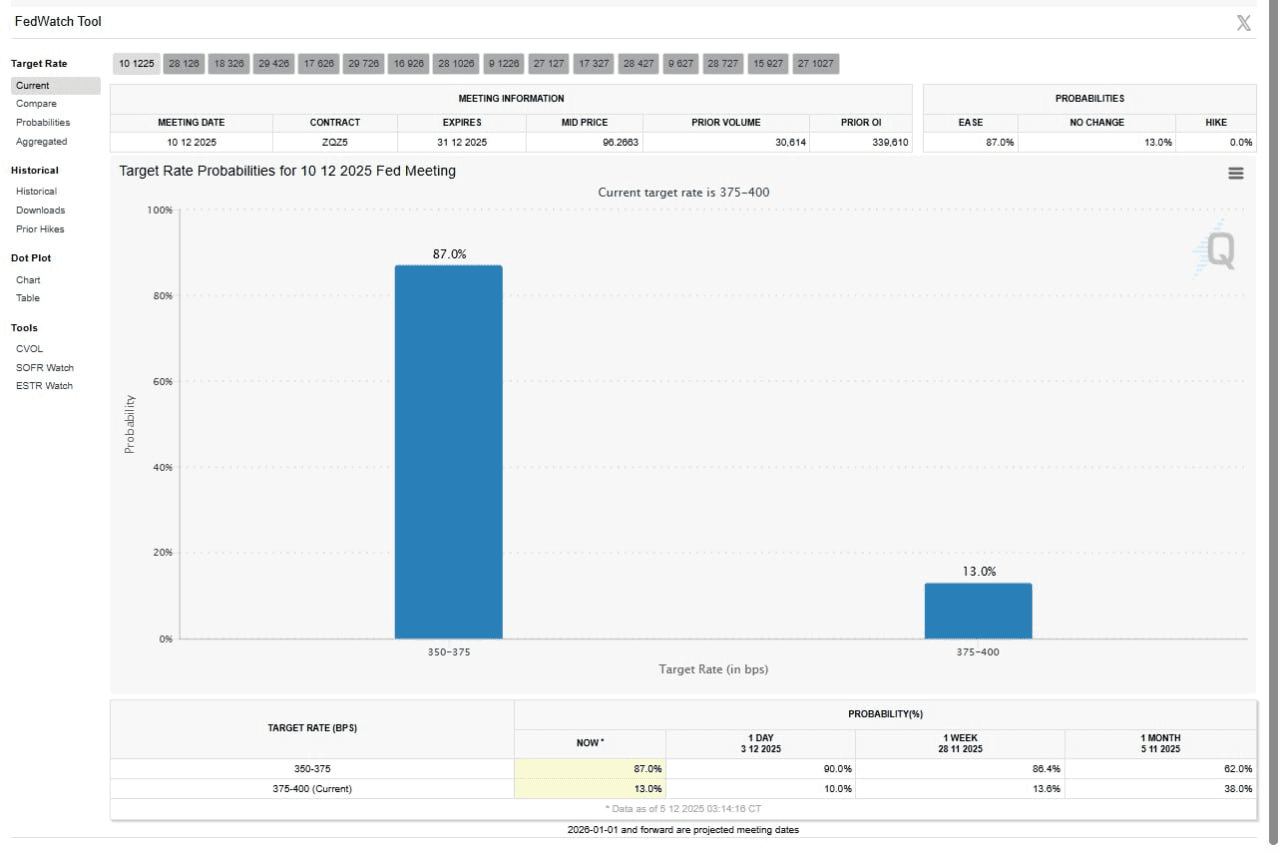This screenshot has width=1280, height=851.
Task: Open the Dot Plot Chart
Action: [28, 281]
